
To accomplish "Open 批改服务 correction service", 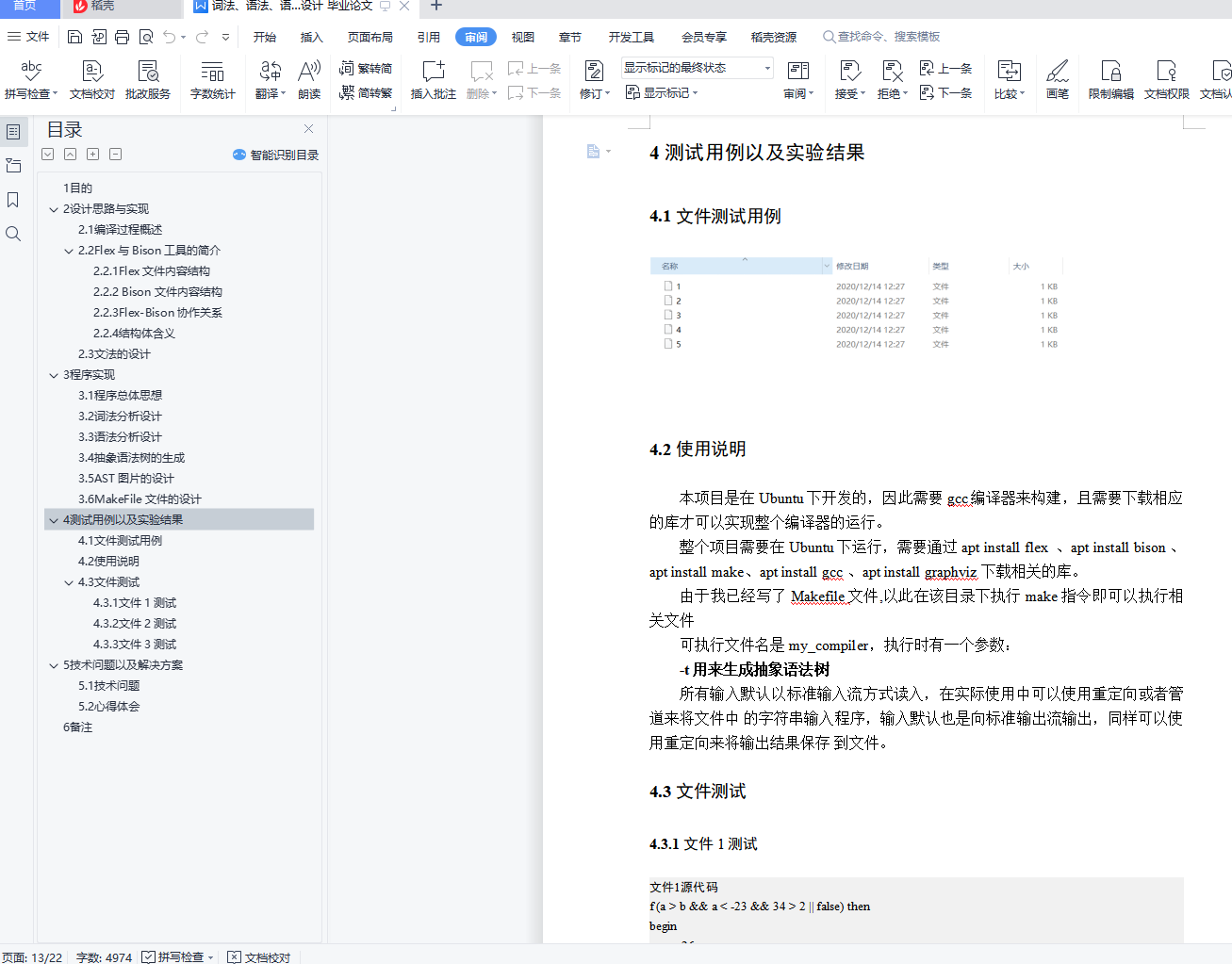I will [x=148, y=80].
